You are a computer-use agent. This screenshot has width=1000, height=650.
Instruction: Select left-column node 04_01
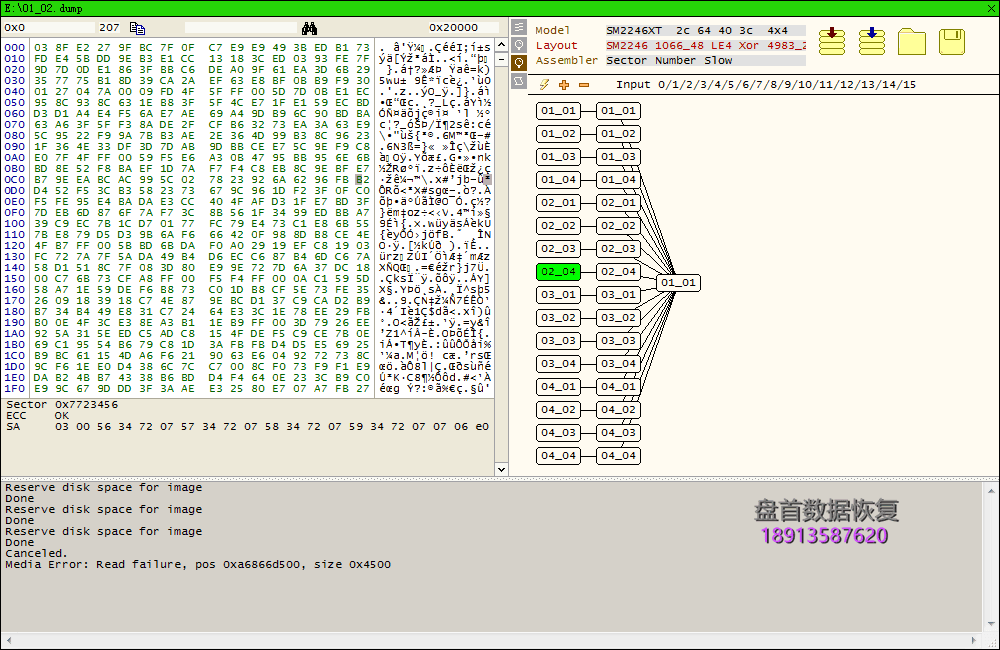click(558, 387)
